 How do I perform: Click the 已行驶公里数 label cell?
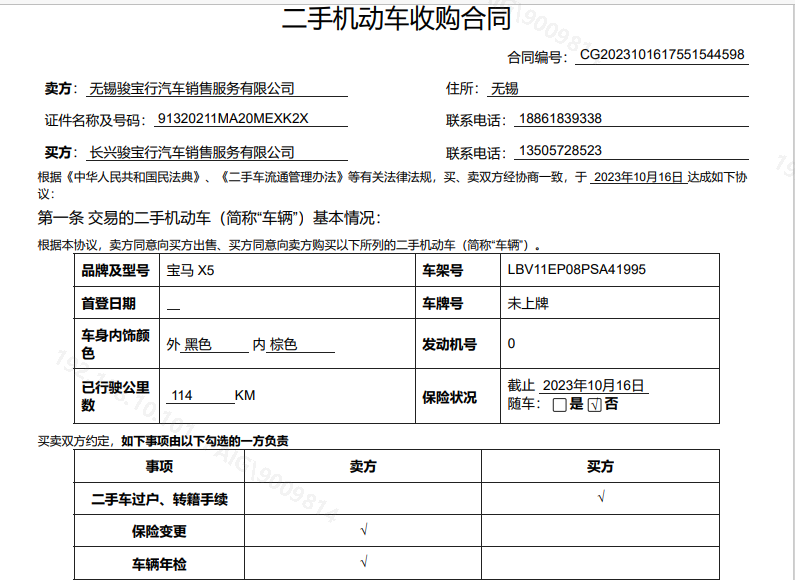tap(116, 396)
